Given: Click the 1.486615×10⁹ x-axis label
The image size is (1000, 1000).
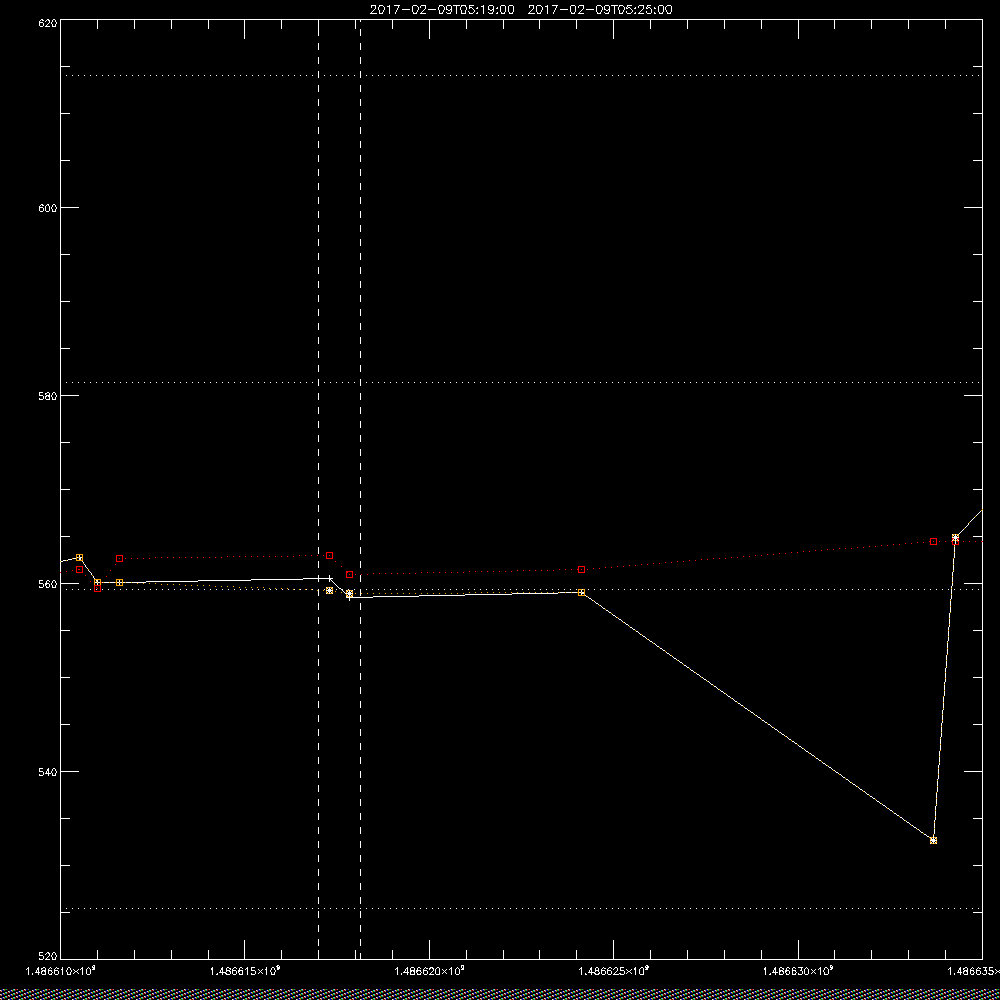Looking at the screenshot, I should [245, 971].
